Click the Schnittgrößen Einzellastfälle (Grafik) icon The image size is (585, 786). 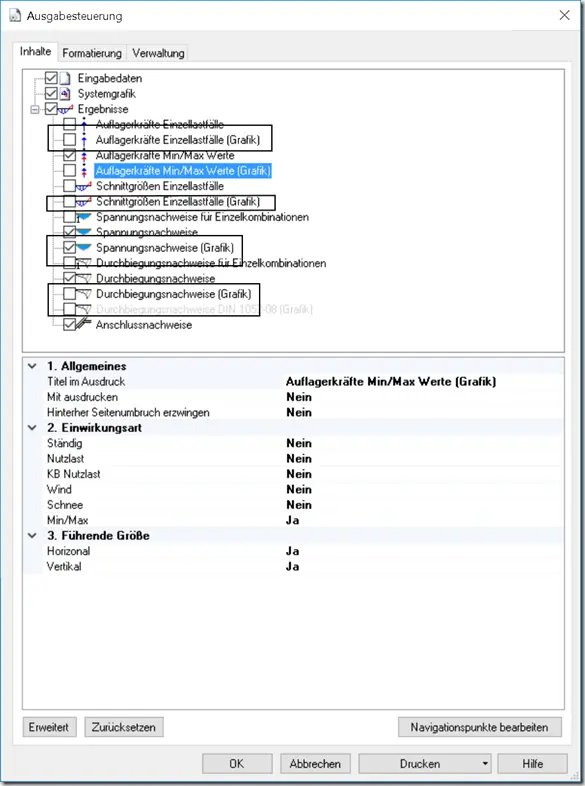(x=84, y=202)
